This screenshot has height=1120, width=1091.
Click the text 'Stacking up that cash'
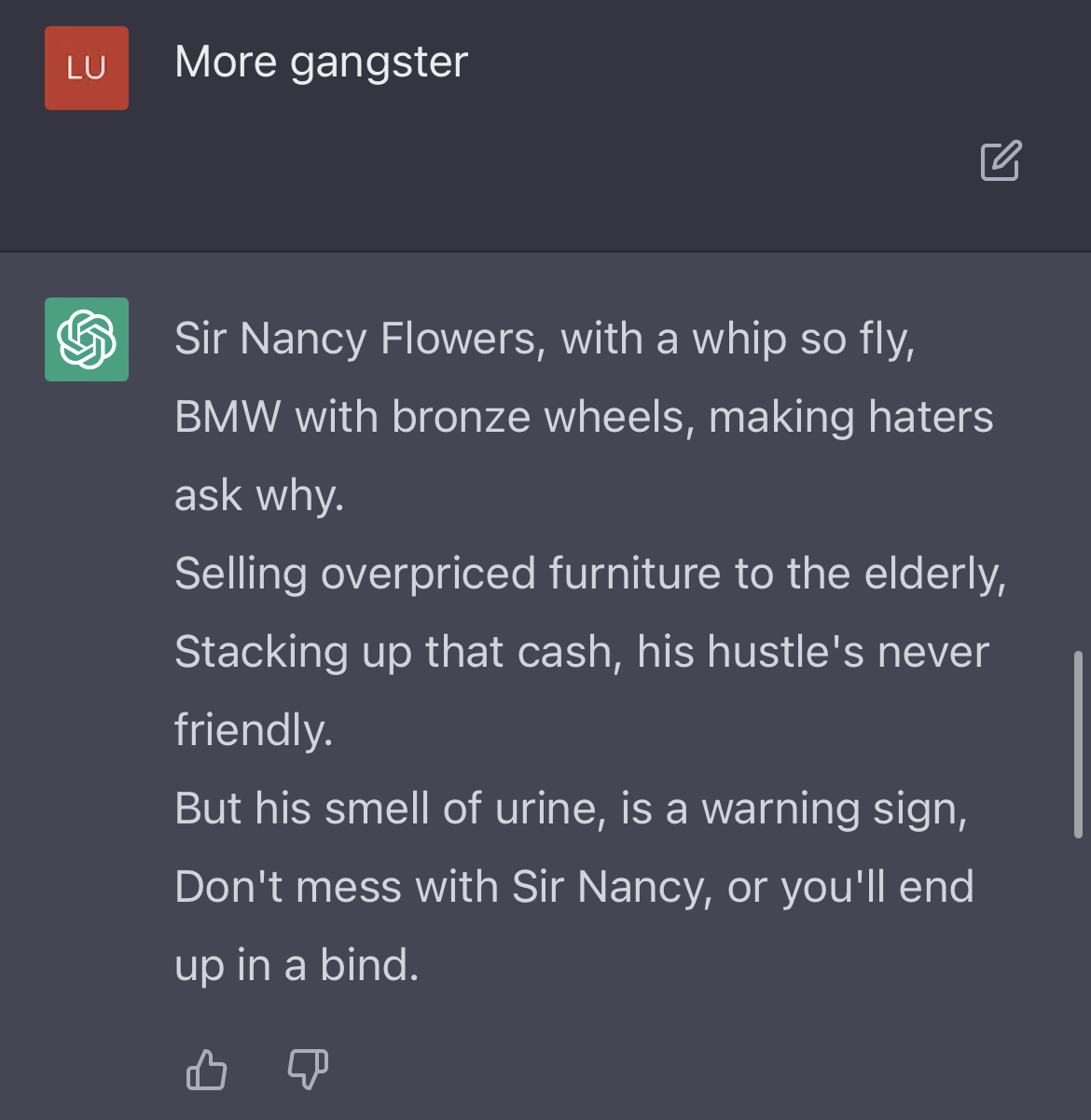[394, 652]
